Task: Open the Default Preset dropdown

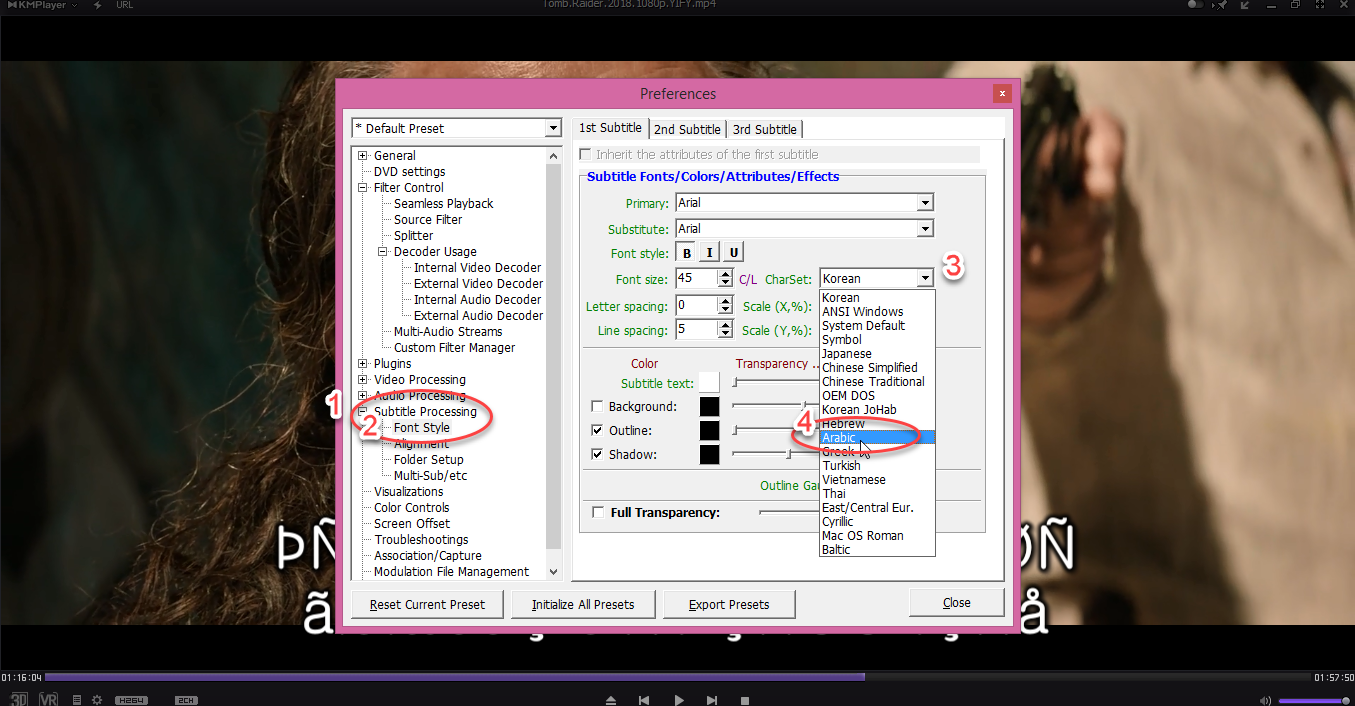Action: pos(553,128)
